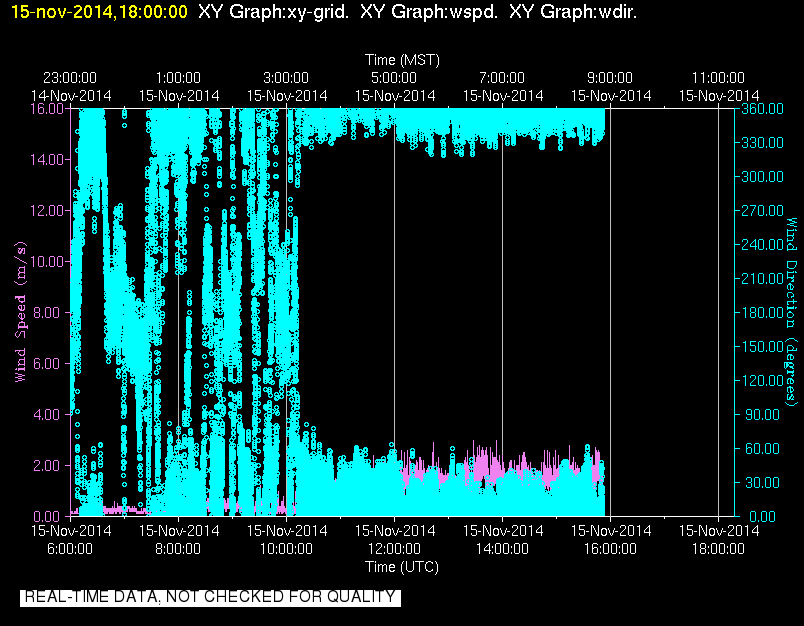Image resolution: width=804 pixels, height=626 pixels.
Task: Click the 240.00 wind direction axis value
Action: [762, 245]
